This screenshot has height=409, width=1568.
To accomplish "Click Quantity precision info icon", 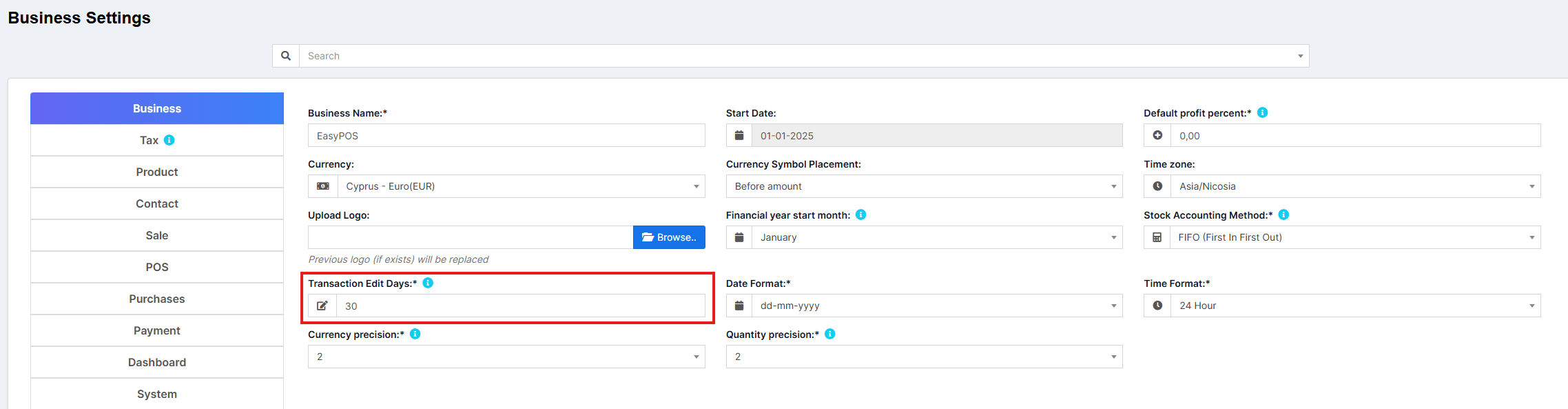I will click(x=829, y=334).
